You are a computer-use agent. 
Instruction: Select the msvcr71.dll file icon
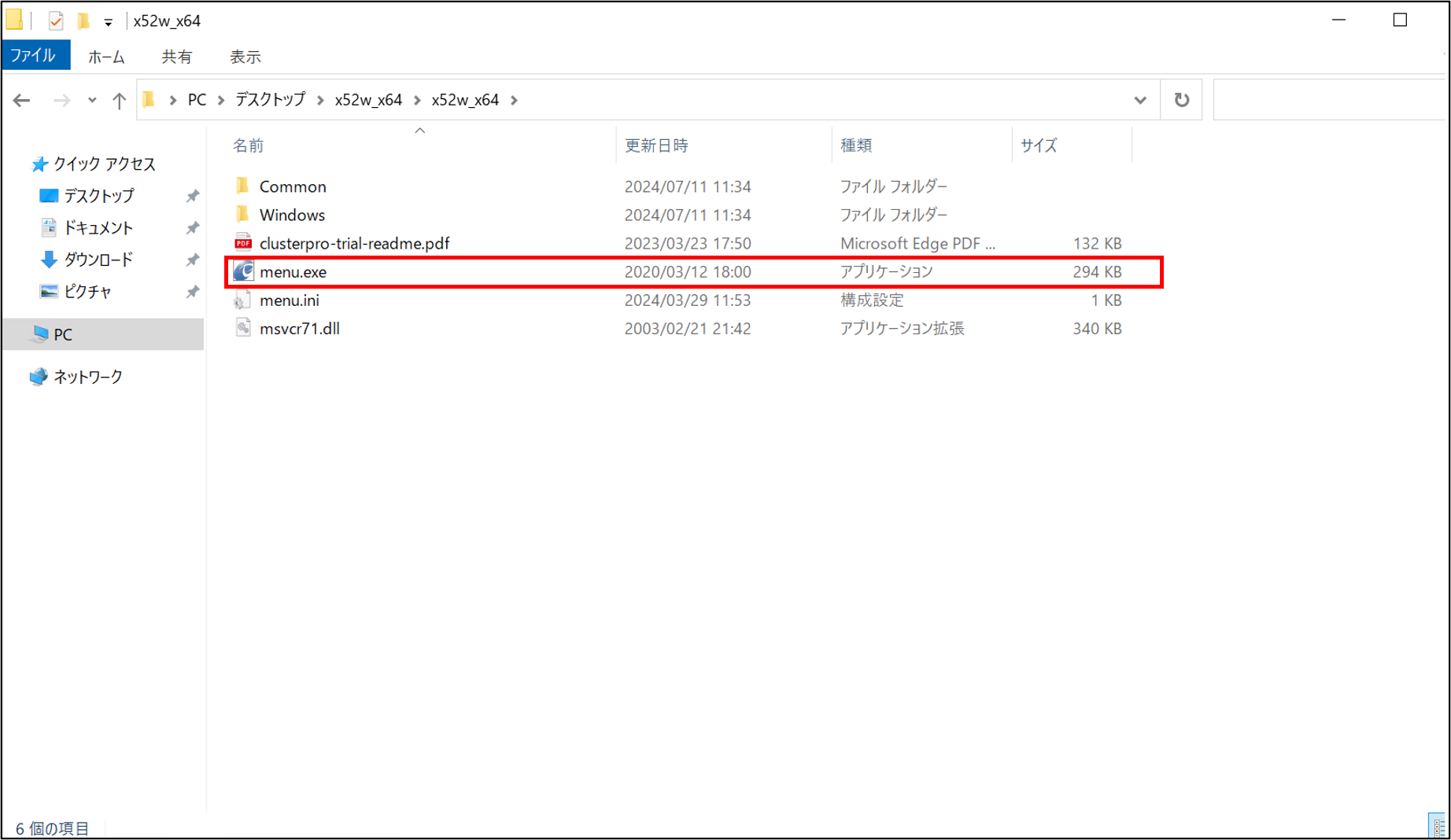pyautogui.click(x=243, y=328)
